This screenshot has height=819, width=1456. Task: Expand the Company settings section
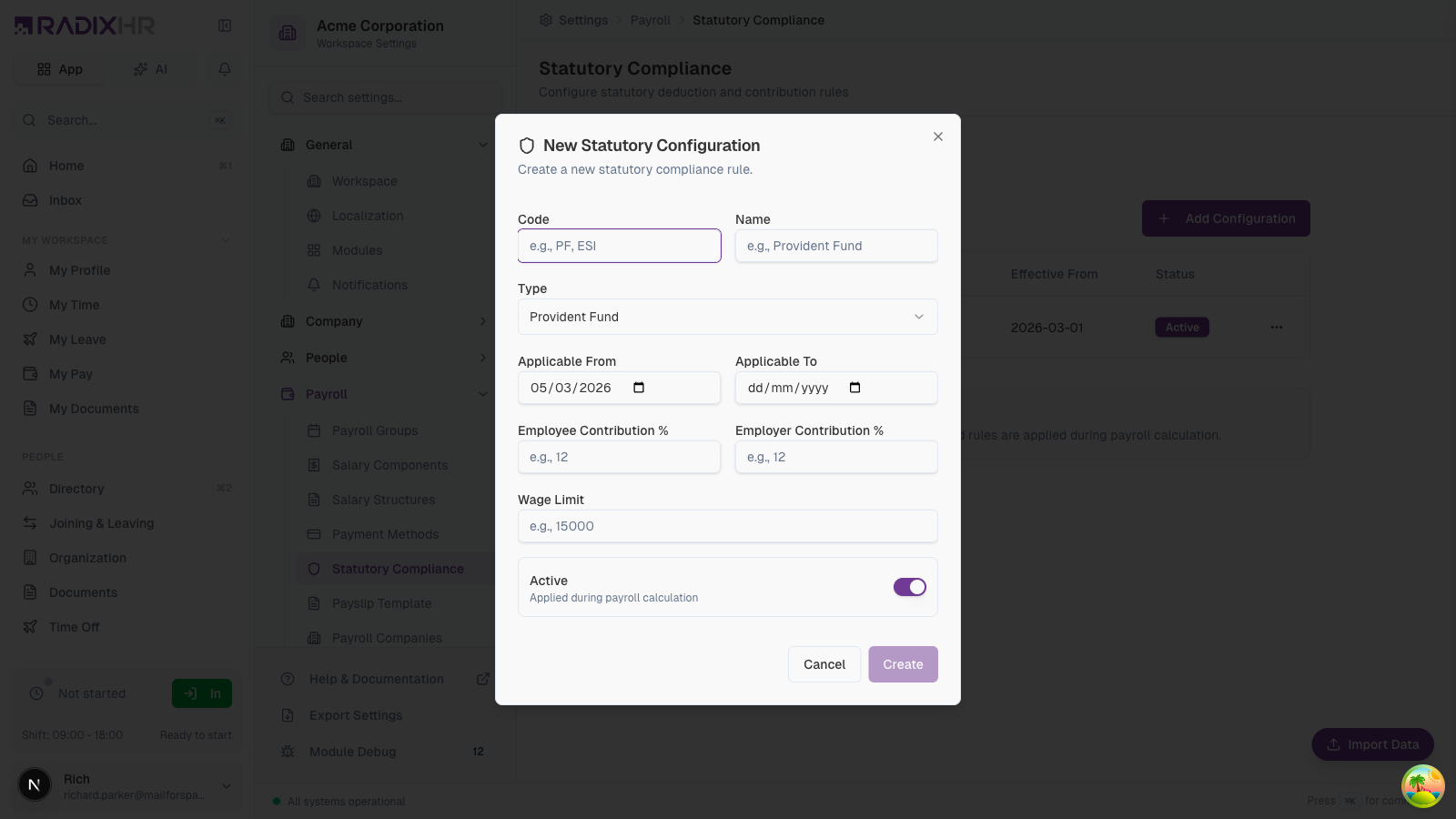pos(384,321)
